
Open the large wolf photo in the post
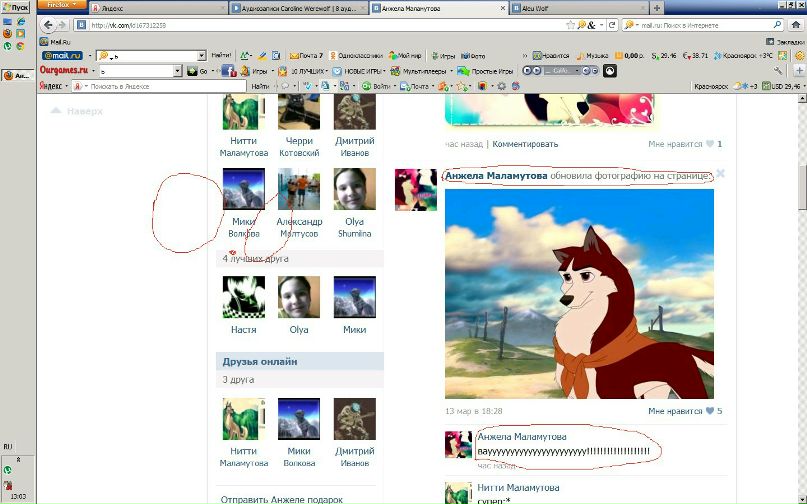coord(579,294)
